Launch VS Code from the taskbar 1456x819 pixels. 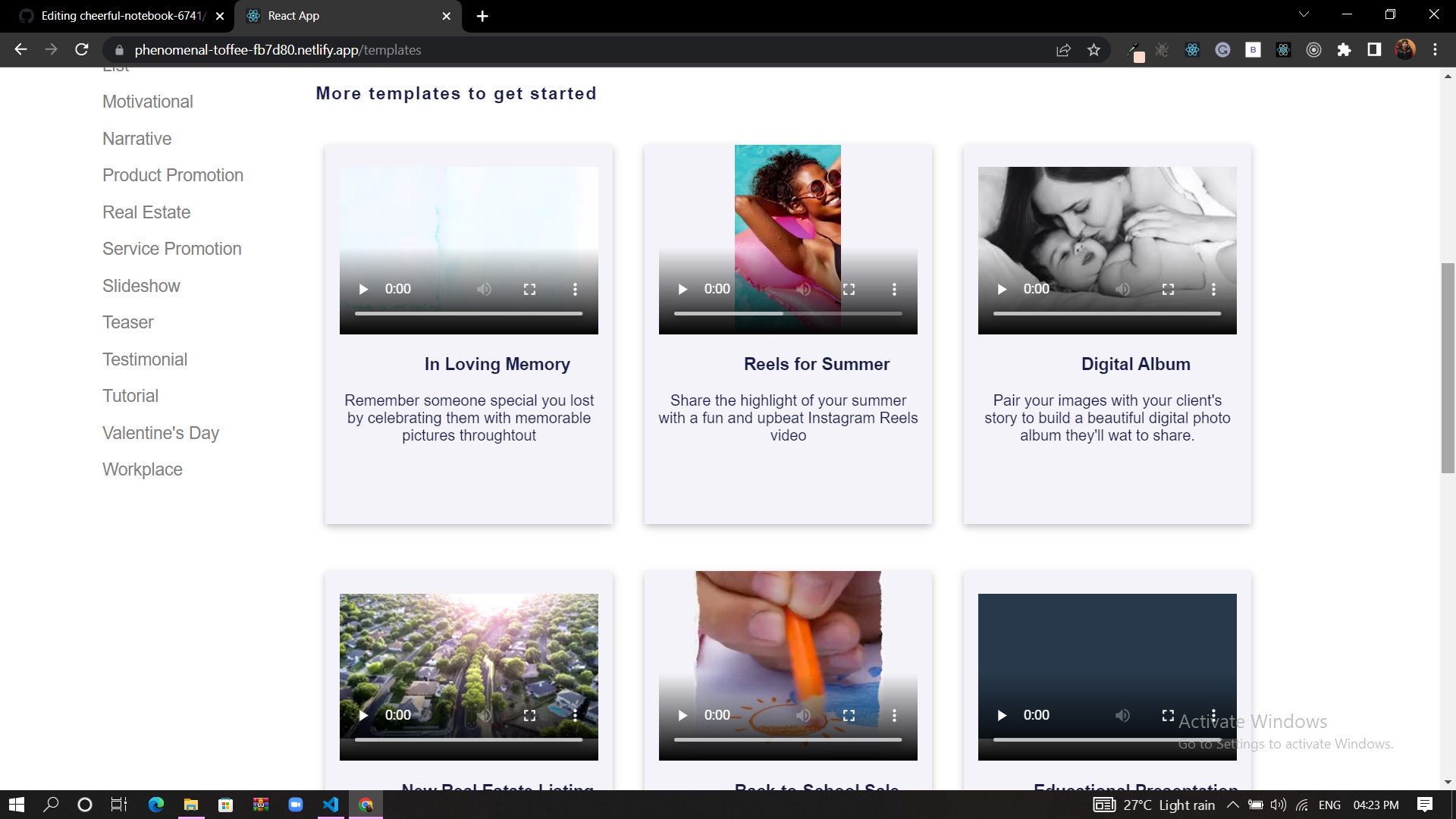(x=330, y=805)
